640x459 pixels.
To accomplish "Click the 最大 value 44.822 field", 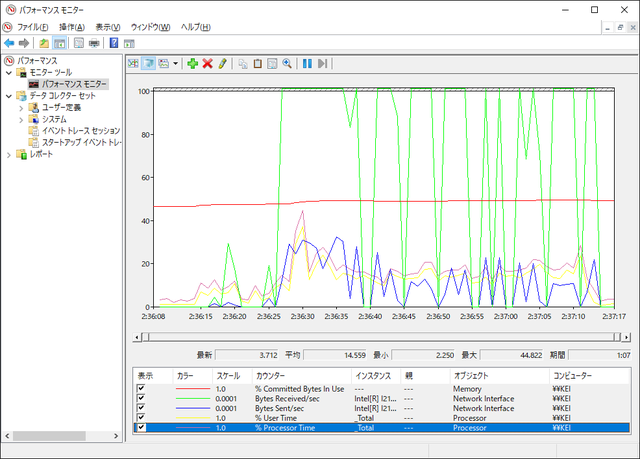I will [x=511, y=355].
